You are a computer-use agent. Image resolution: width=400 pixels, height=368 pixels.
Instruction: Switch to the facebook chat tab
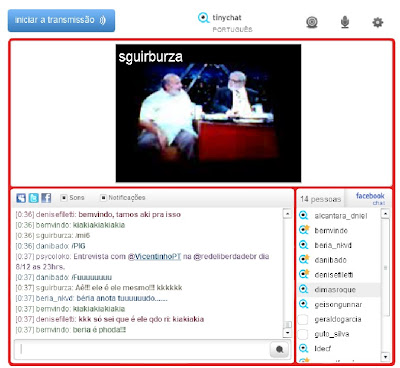(370, 198)
